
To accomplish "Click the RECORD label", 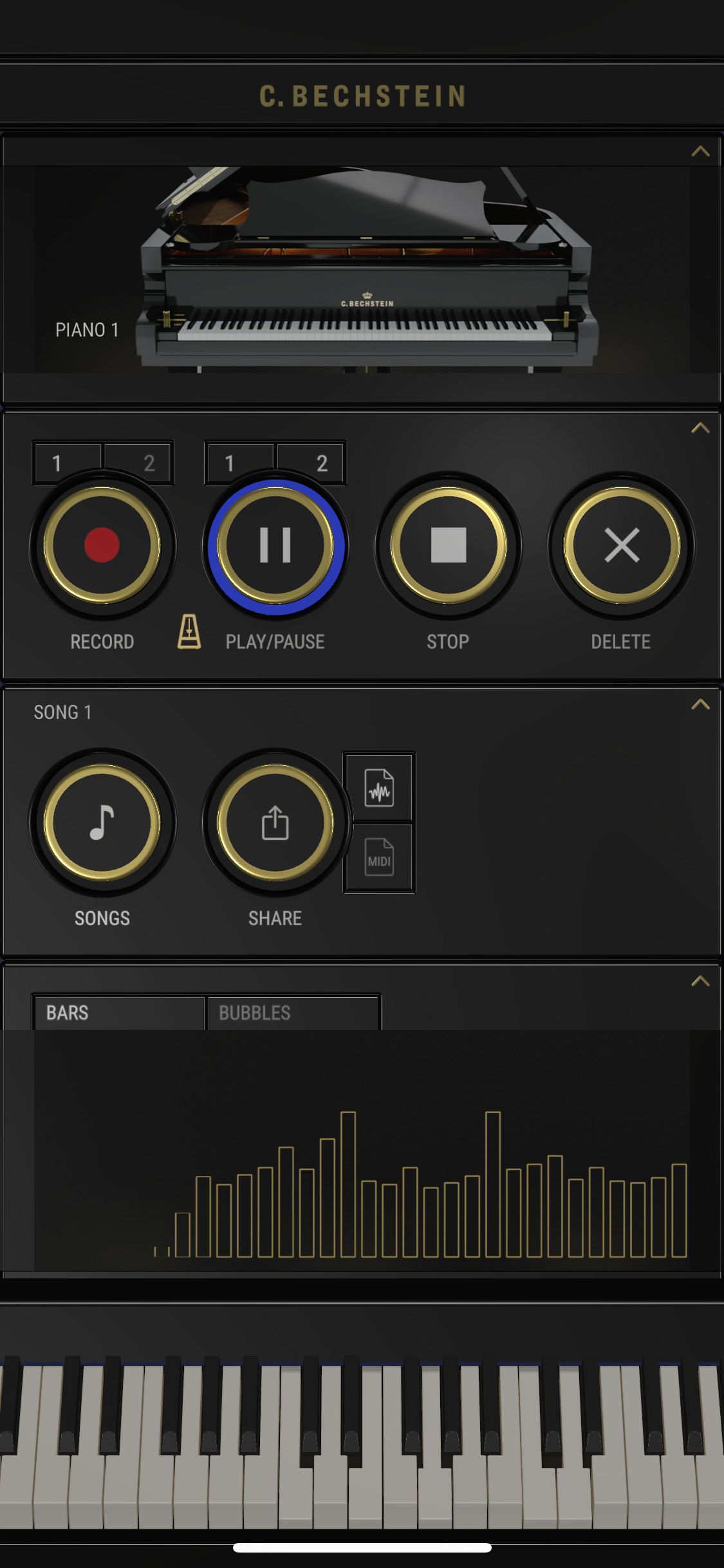I will [102, 642].
